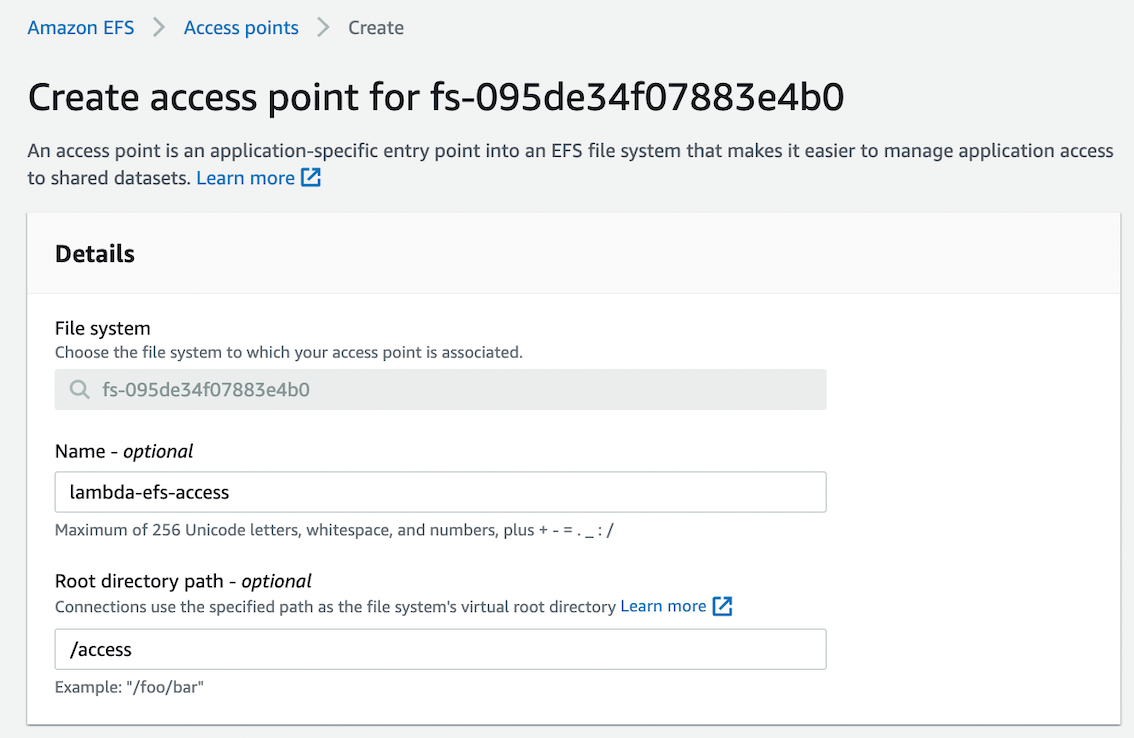Click the Name input containing lambda-efs-access
The image size is (1134, 738).
(x=440, y=492)
